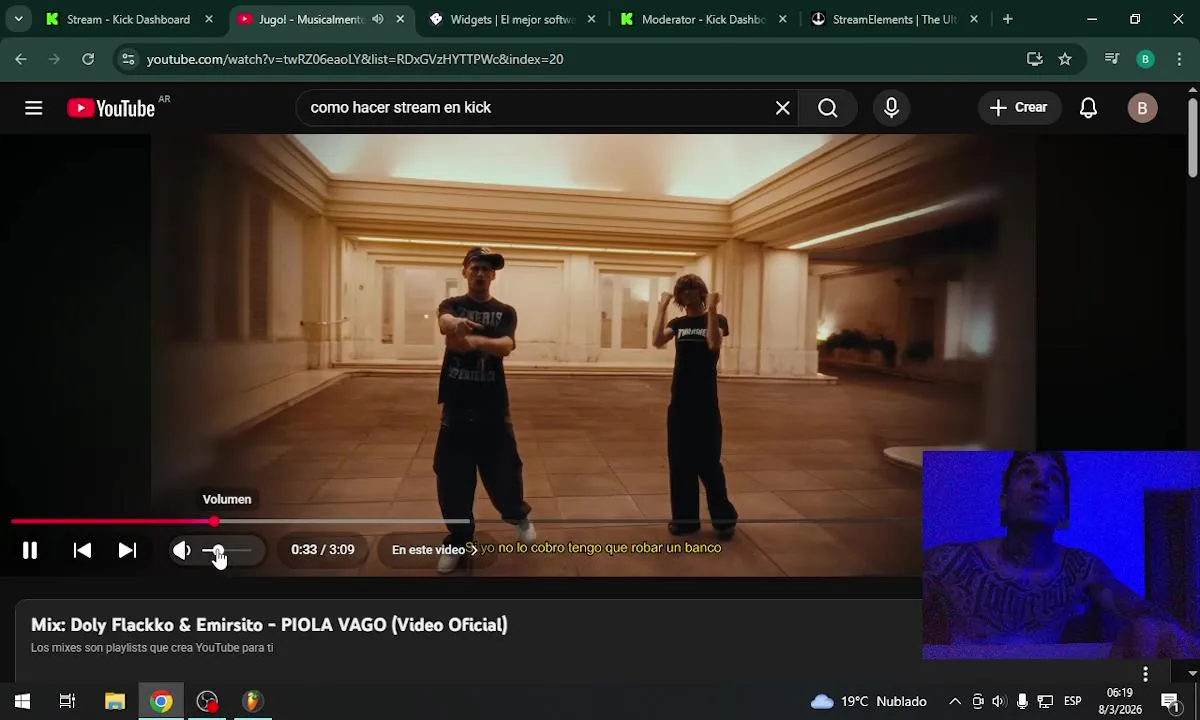
Task: Reload the current page
Action: [x=88, y=59]
